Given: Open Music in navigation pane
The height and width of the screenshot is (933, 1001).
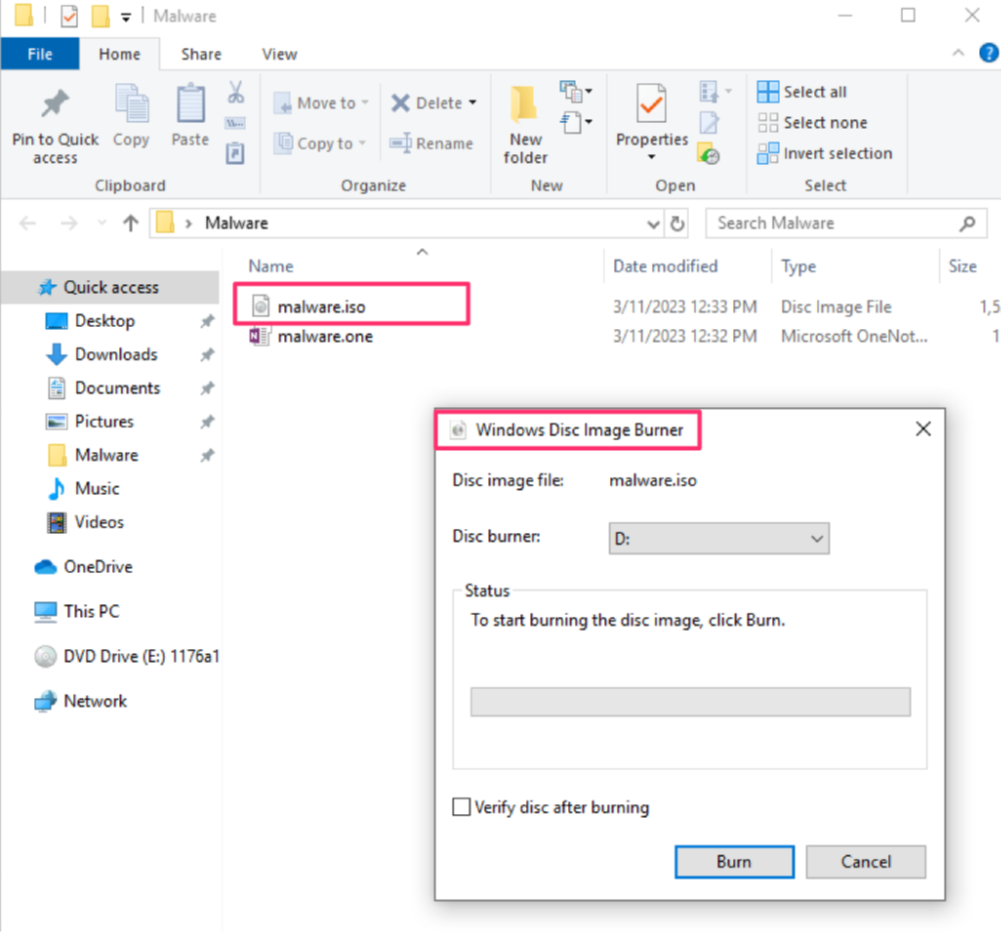Looking at the screenshot, I should (x=96, y=489).
